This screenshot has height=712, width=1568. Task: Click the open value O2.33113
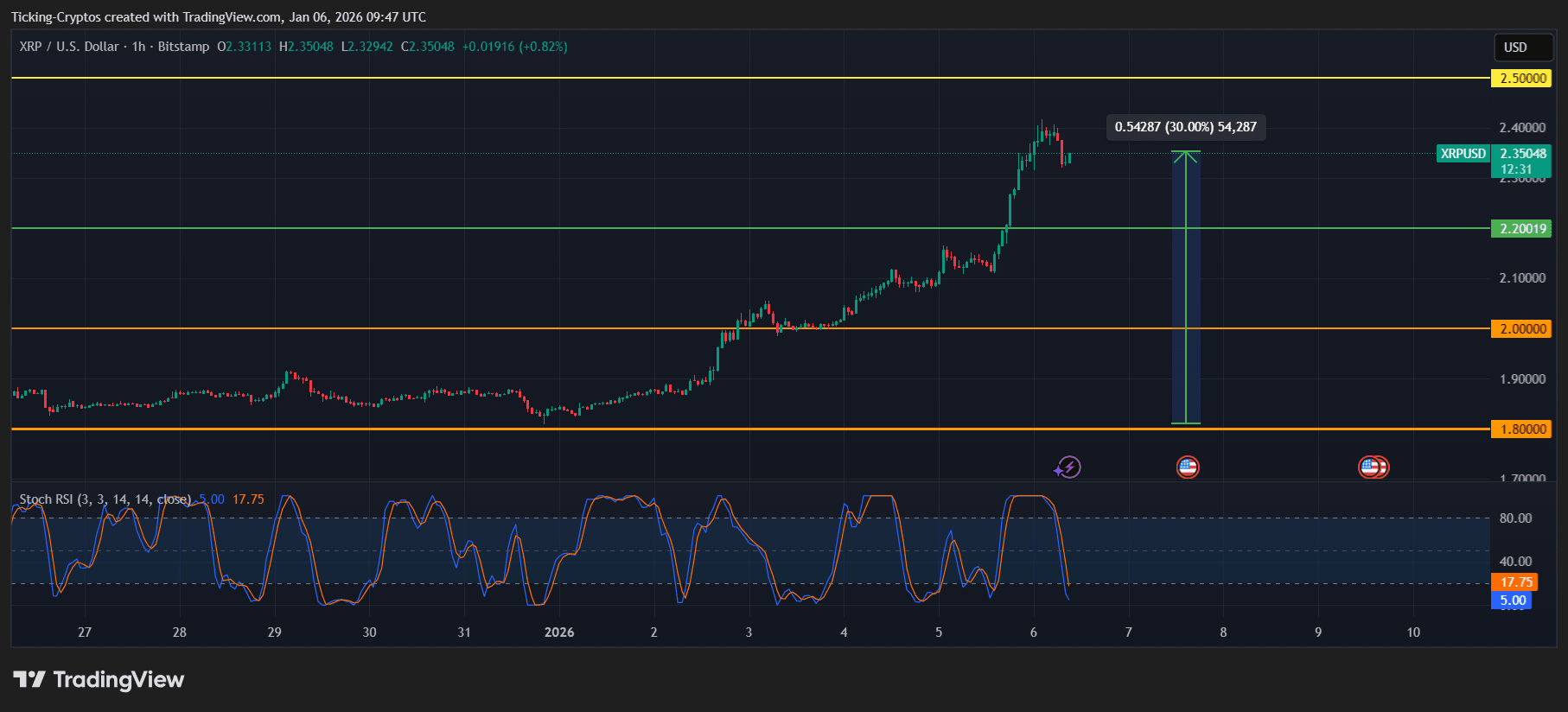tap(244, 47)
